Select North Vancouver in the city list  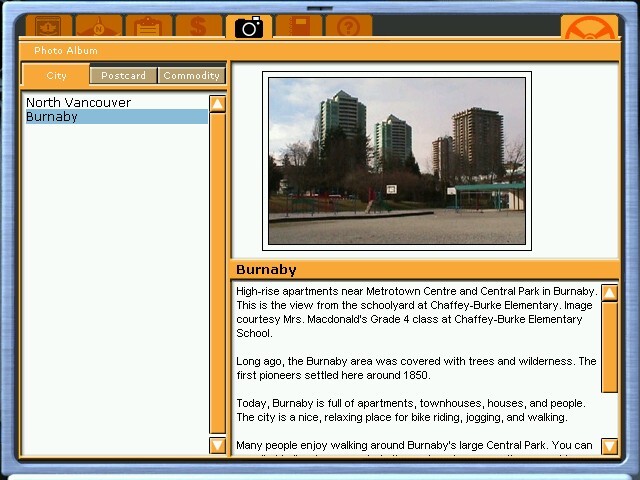(117, 102)
